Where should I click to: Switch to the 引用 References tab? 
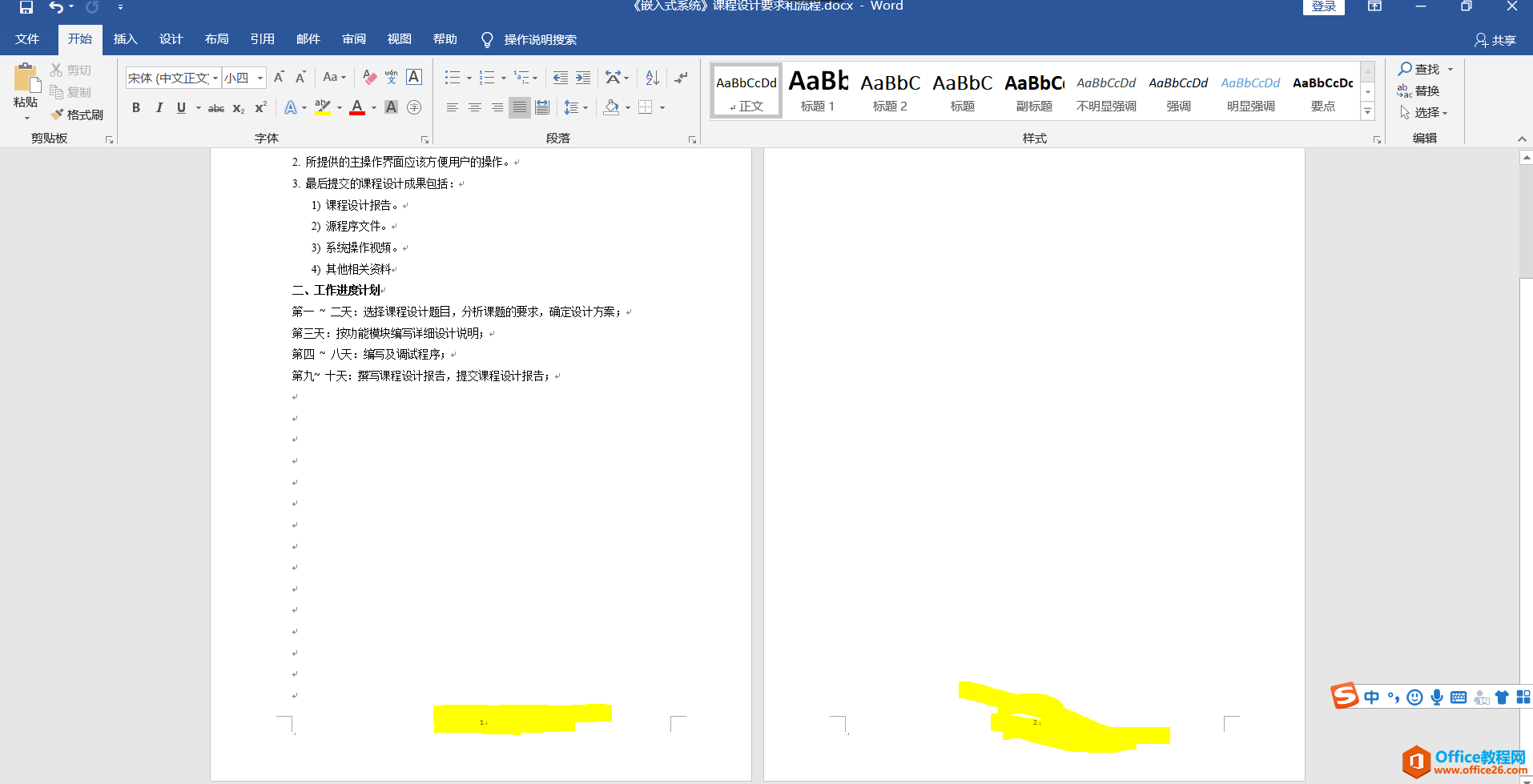(263, 39)
